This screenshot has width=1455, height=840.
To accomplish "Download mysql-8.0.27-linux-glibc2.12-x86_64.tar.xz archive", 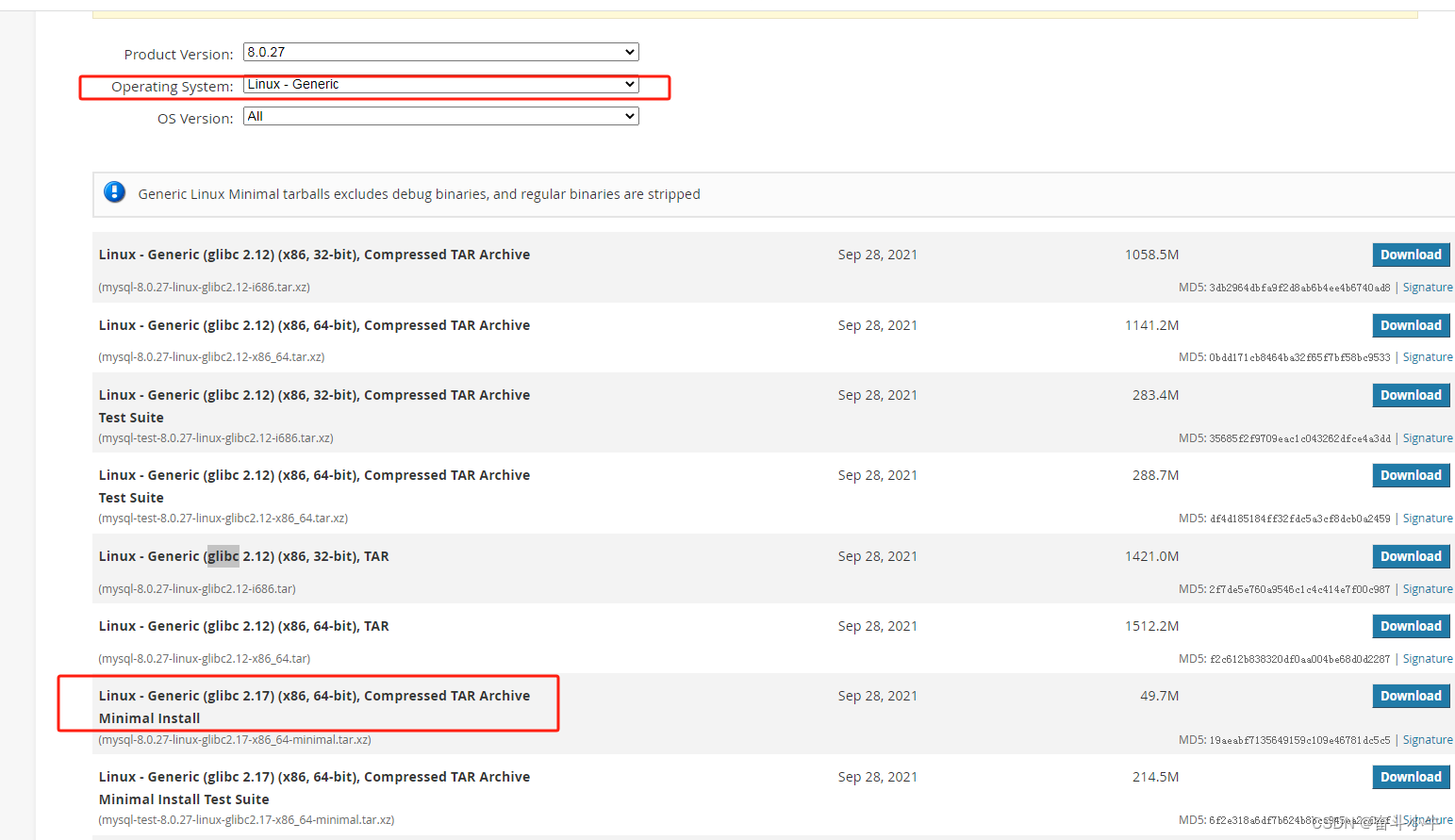I will 1411,325.
